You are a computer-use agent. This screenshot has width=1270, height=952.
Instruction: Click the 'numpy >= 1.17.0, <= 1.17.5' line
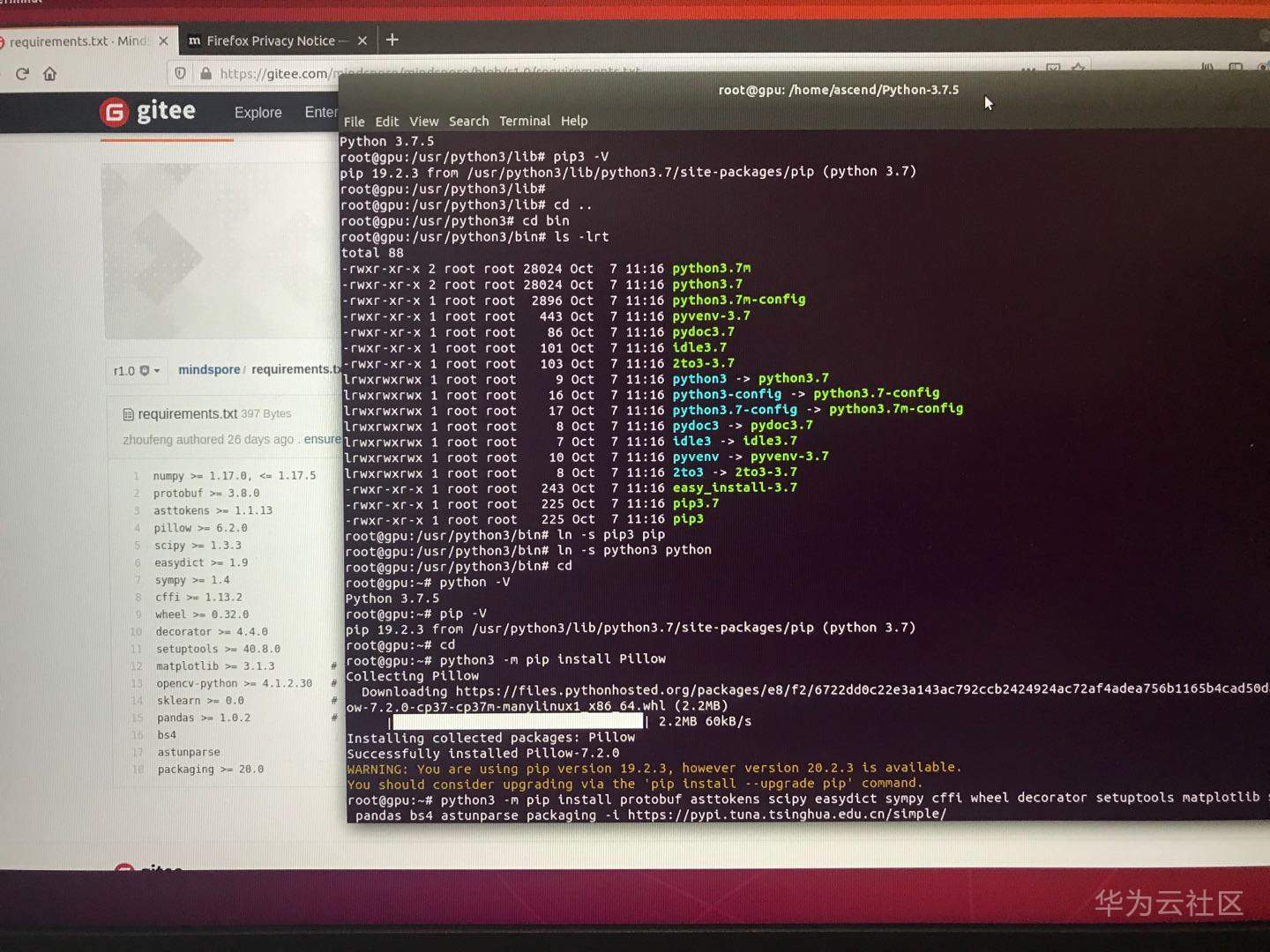coord(235,476)
